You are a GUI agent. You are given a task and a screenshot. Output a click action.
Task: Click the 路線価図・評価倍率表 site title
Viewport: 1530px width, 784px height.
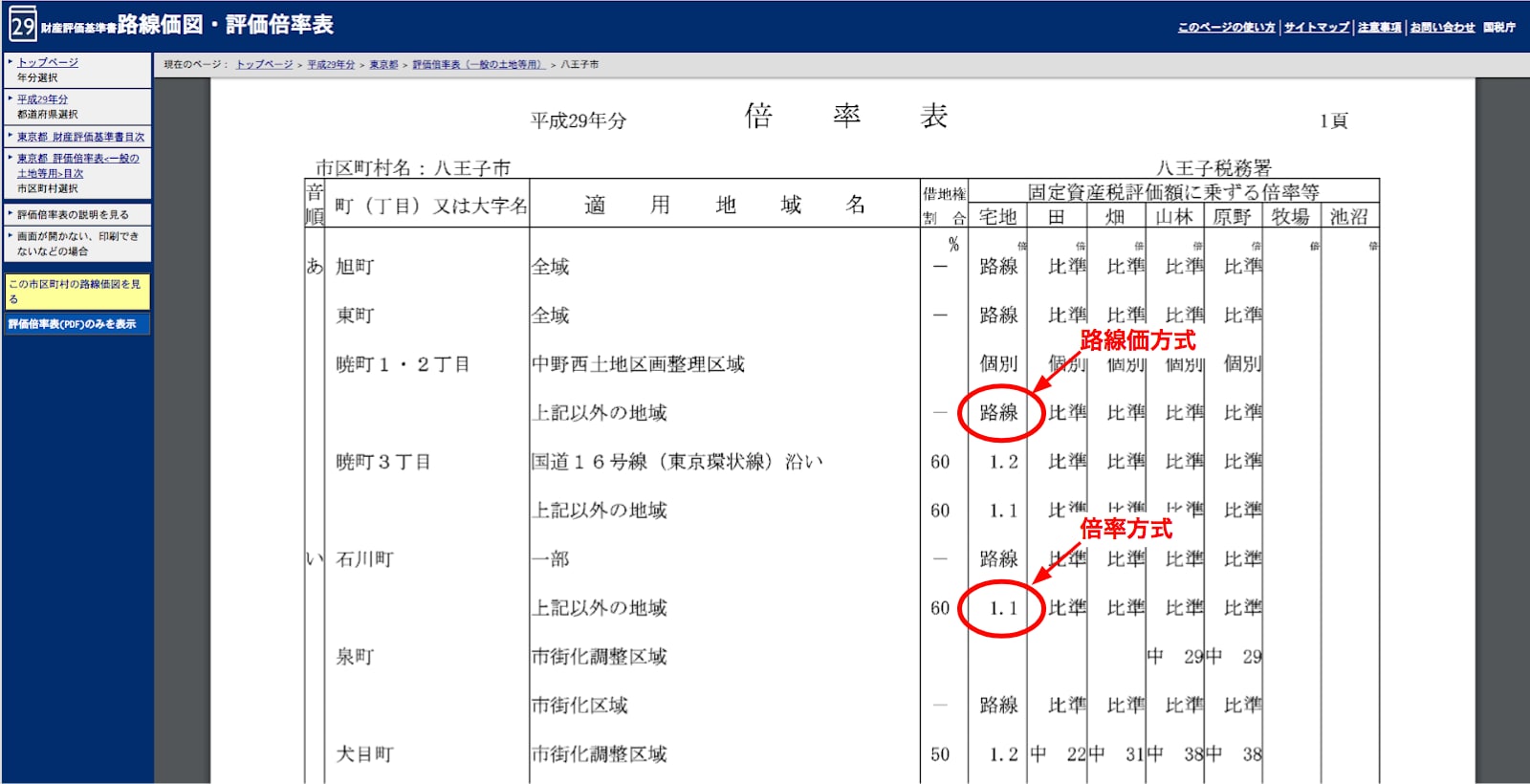tap(225, 25)
